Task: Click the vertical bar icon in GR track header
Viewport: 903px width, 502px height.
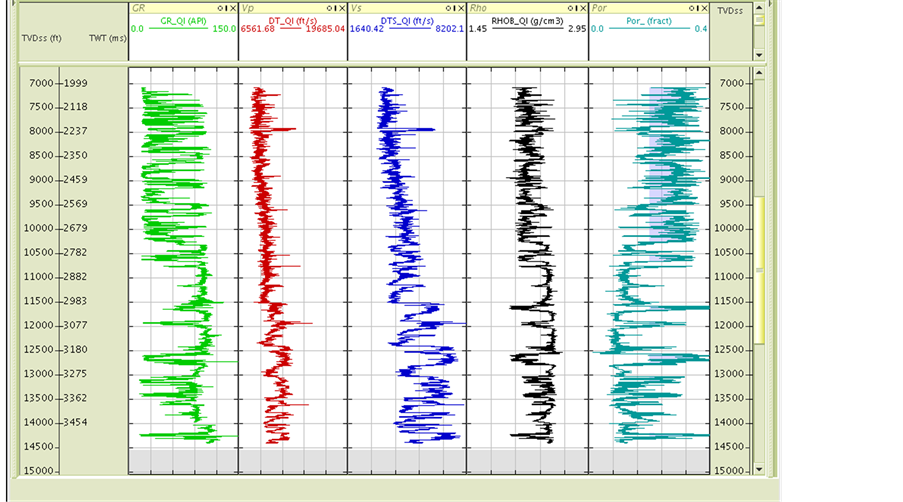Action: pyautogui.click(x=226, y=7)
